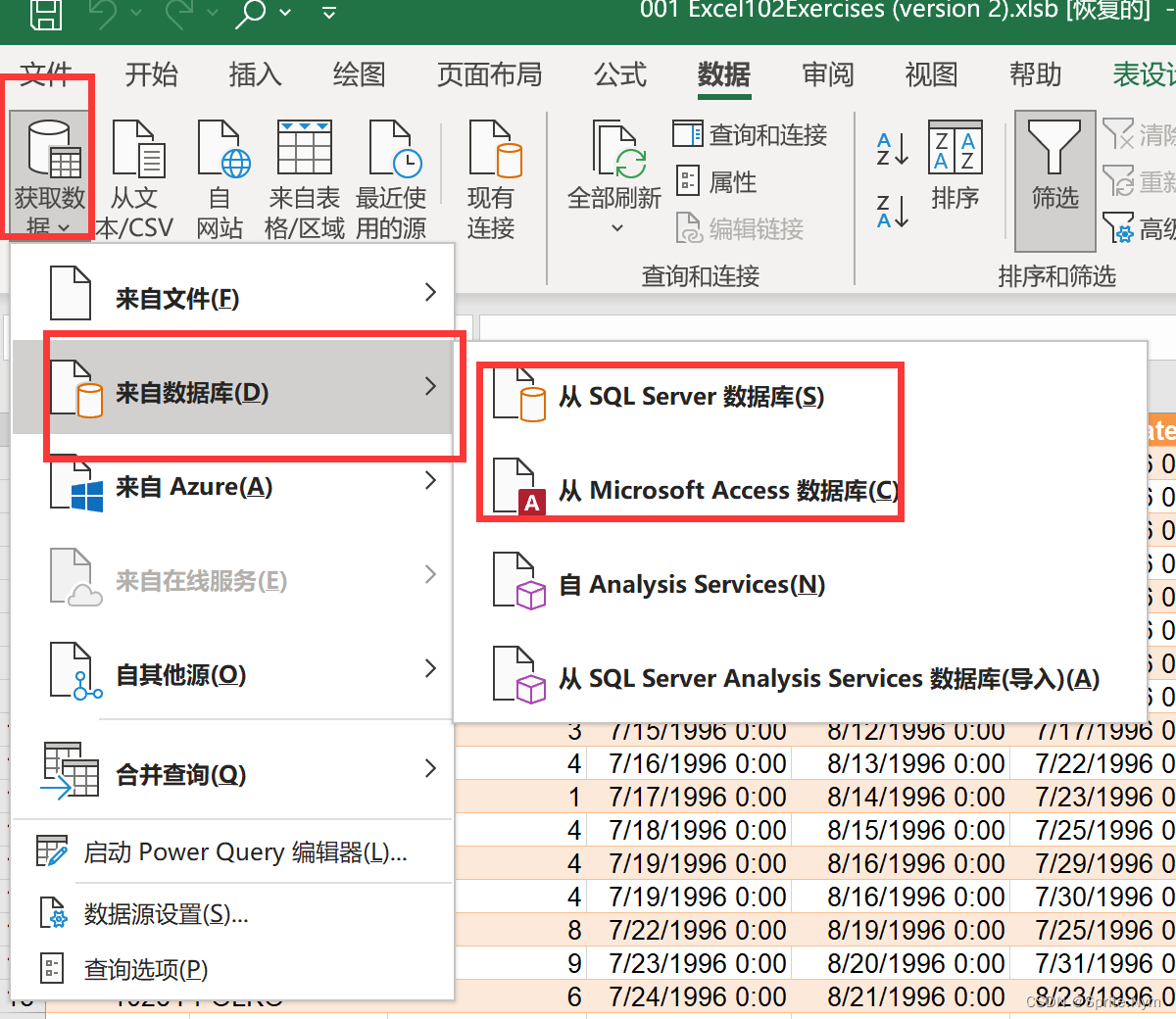
Task: Open the search dropdown arrow beside magnifier
Action: tap(285, 13)
